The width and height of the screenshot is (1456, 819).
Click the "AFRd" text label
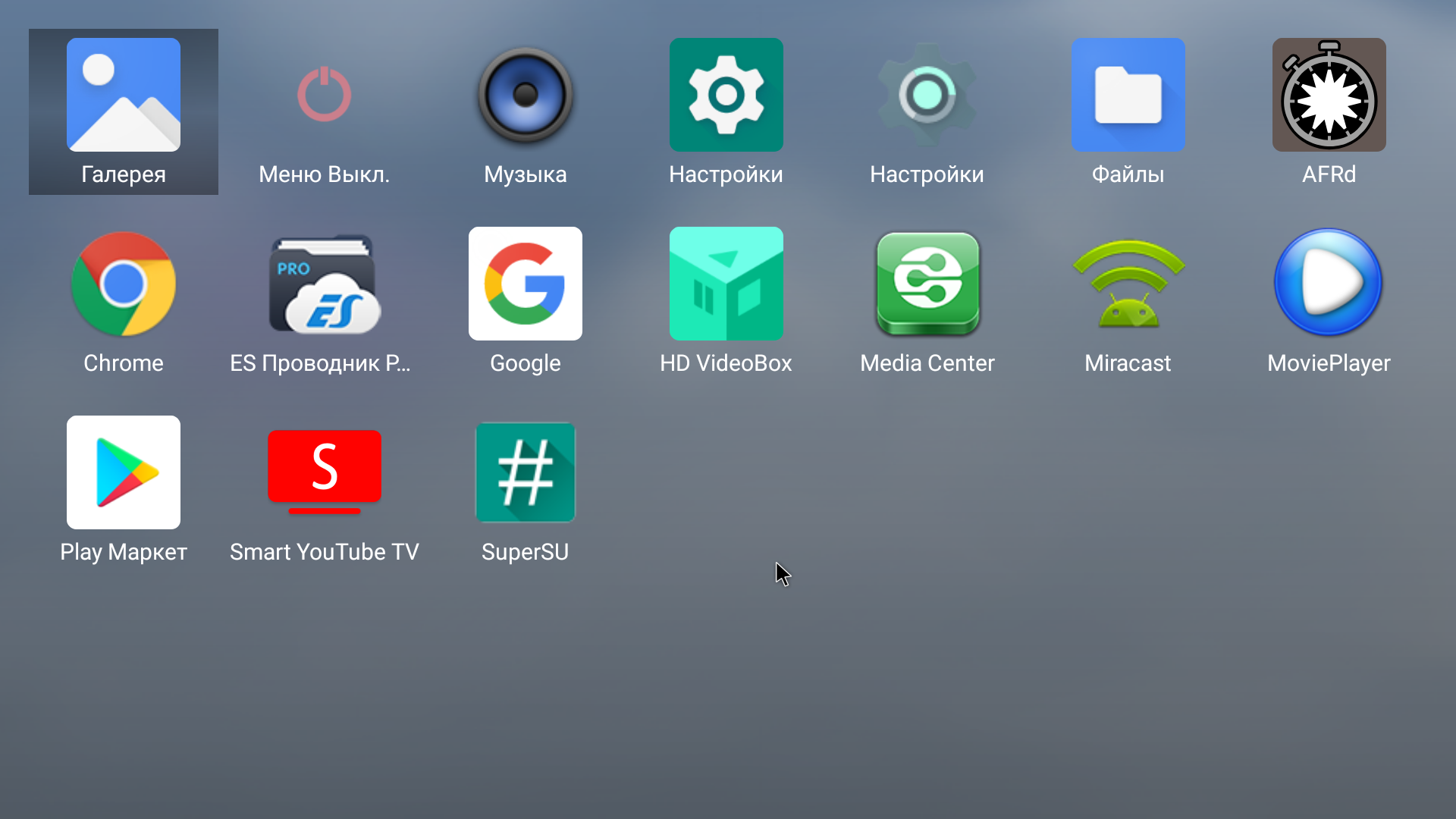click(1329, 174)
